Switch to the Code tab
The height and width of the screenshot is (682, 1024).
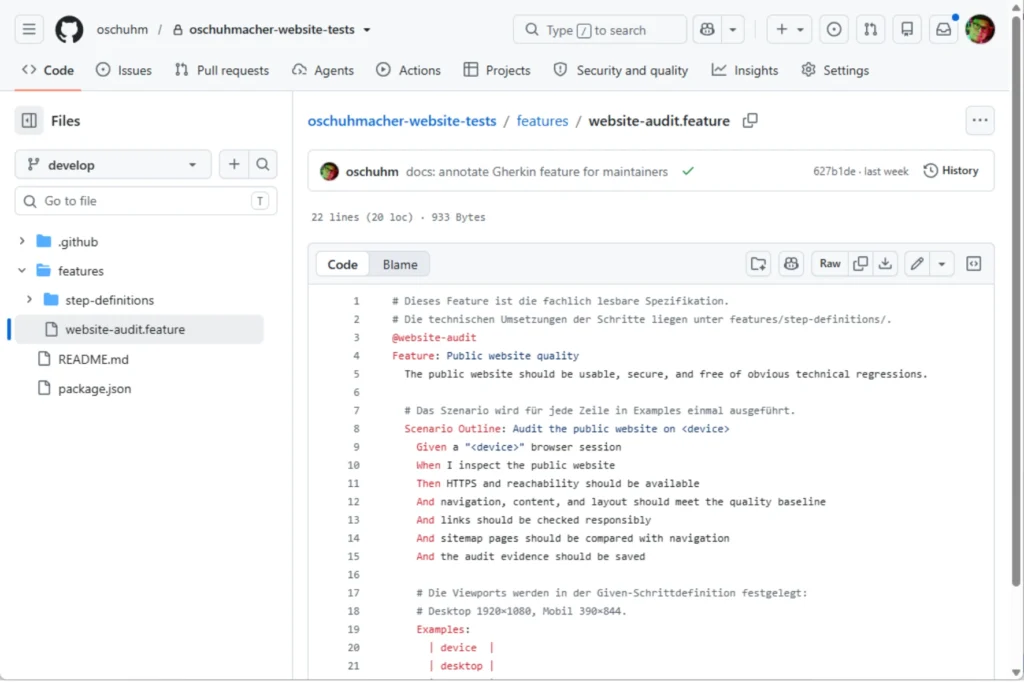pos(48,70)
